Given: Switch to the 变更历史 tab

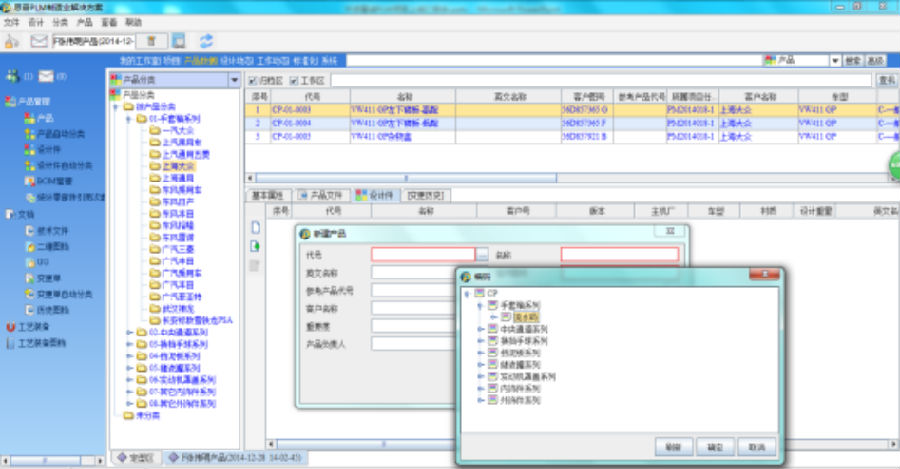Looking at the screenshot, I should coord(425,195).
